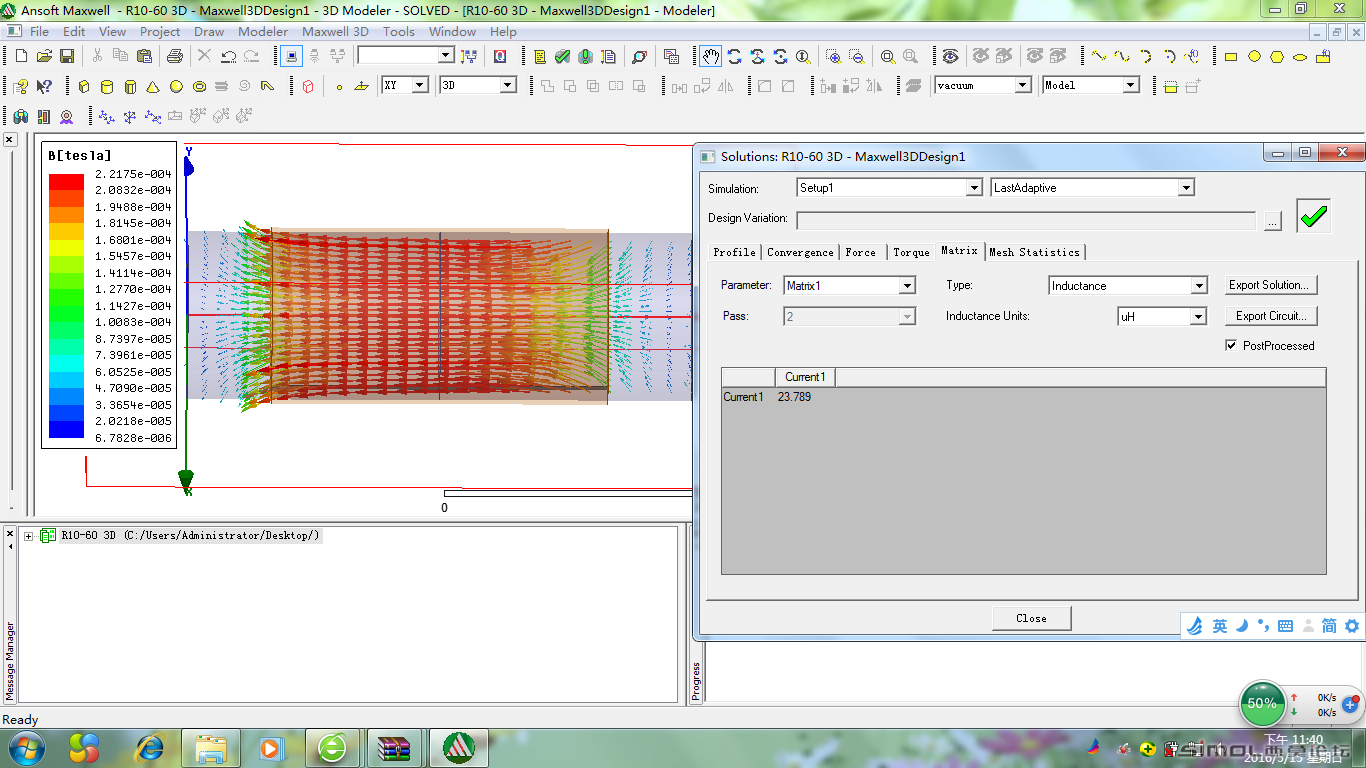Open the 3D movement mode dropdown
Screen dimensions: 1366x768
tap(508, 86)
